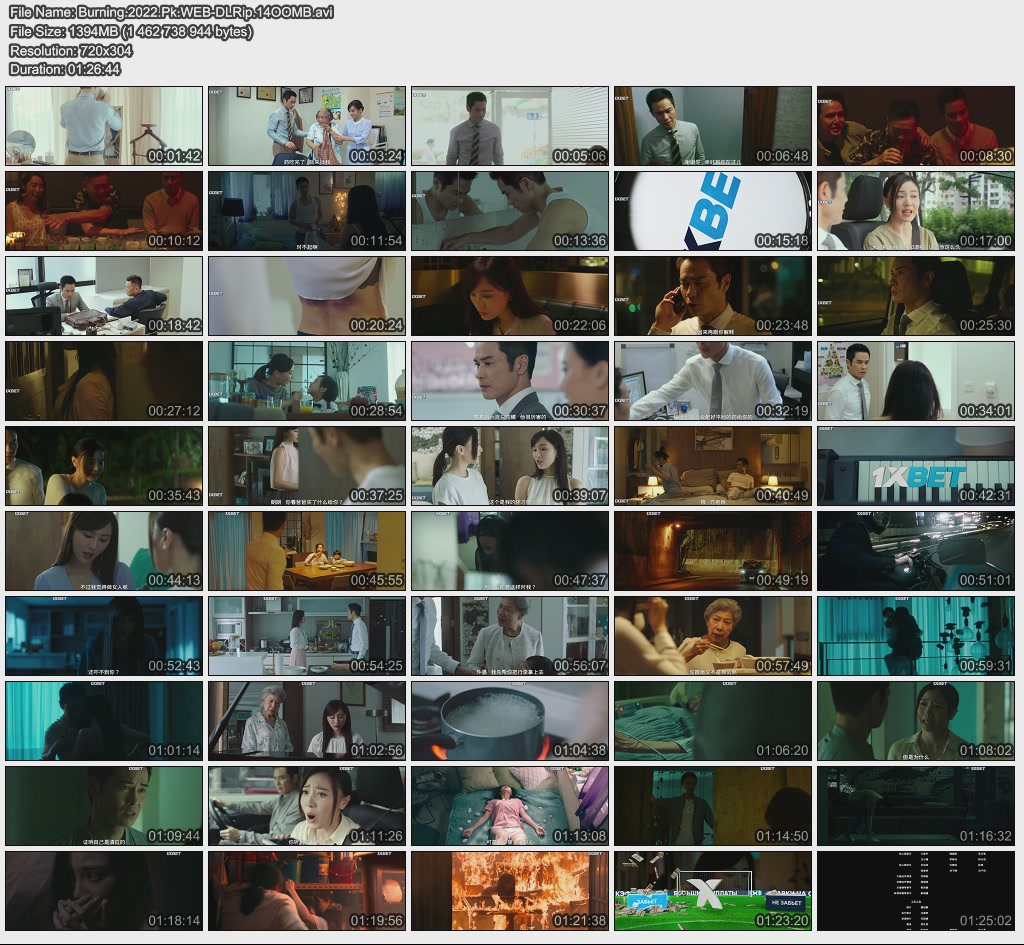
Task: Click the soccer field ad frame at 01:23:20
Action: pyautogui.click(x=713, y=891)
